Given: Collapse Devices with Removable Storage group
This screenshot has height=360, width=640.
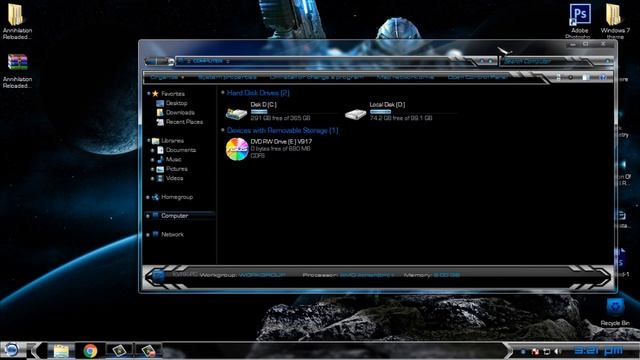Looking at the screenshot, I should (x=223, y=130).
